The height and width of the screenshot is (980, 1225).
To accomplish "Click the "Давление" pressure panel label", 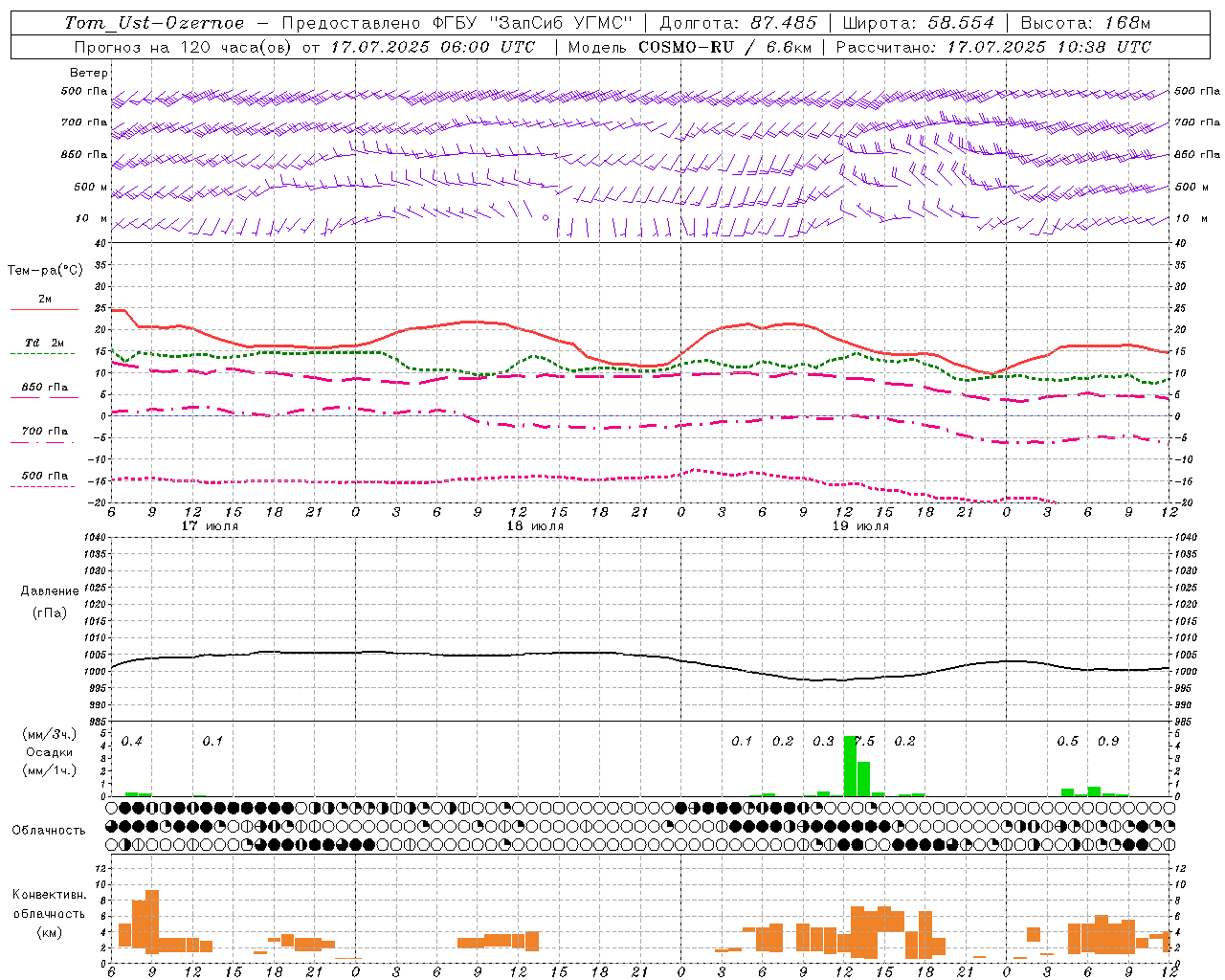I will click(50, 591).
